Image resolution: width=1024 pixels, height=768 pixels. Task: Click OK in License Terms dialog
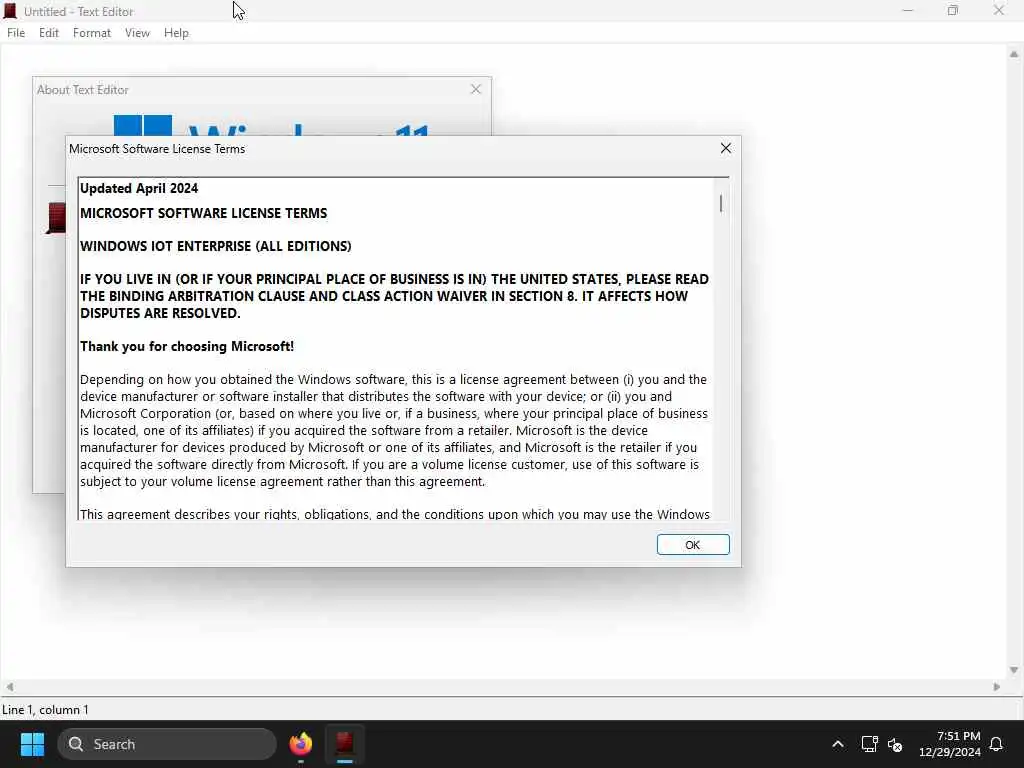coord(693,545)
